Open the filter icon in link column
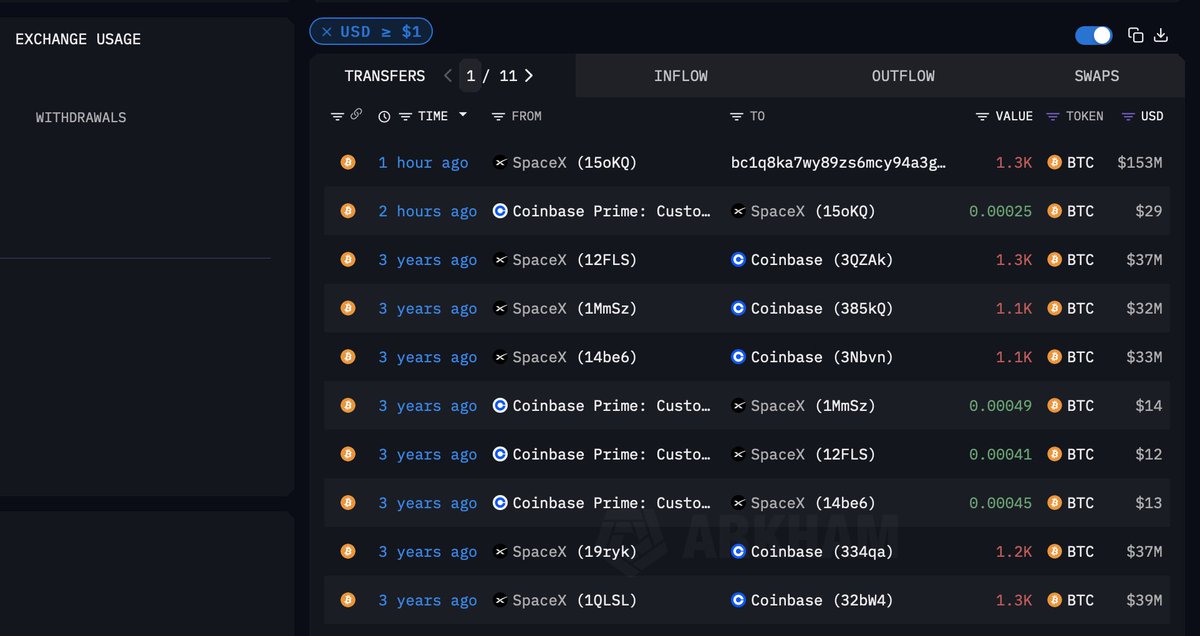1200x636 pixels. [337, 116]
